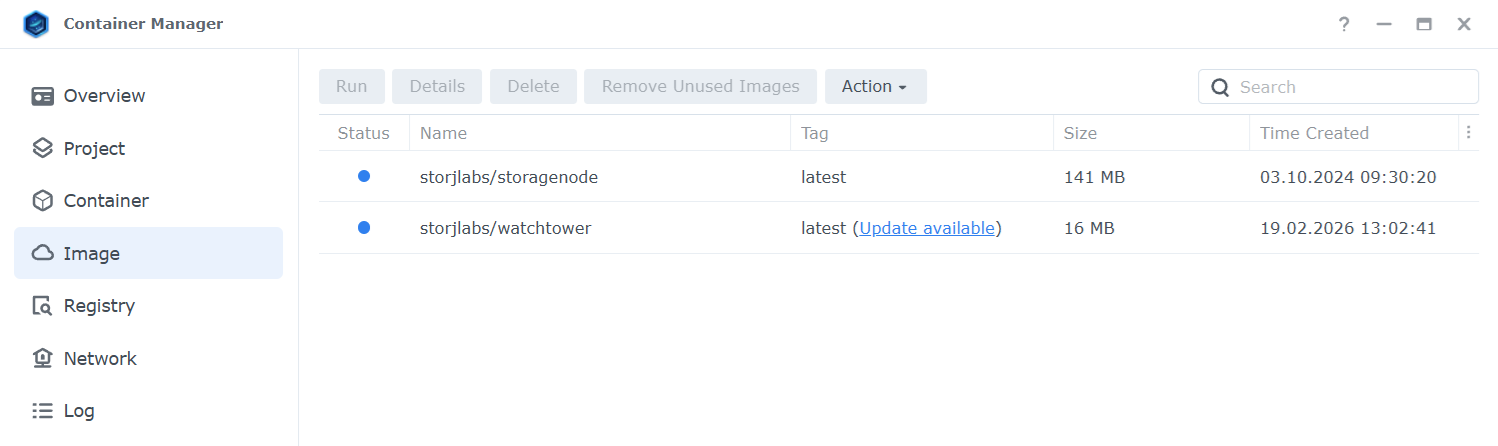
Task: Click the blue status dot for storagenode
Action: point(364,176)
